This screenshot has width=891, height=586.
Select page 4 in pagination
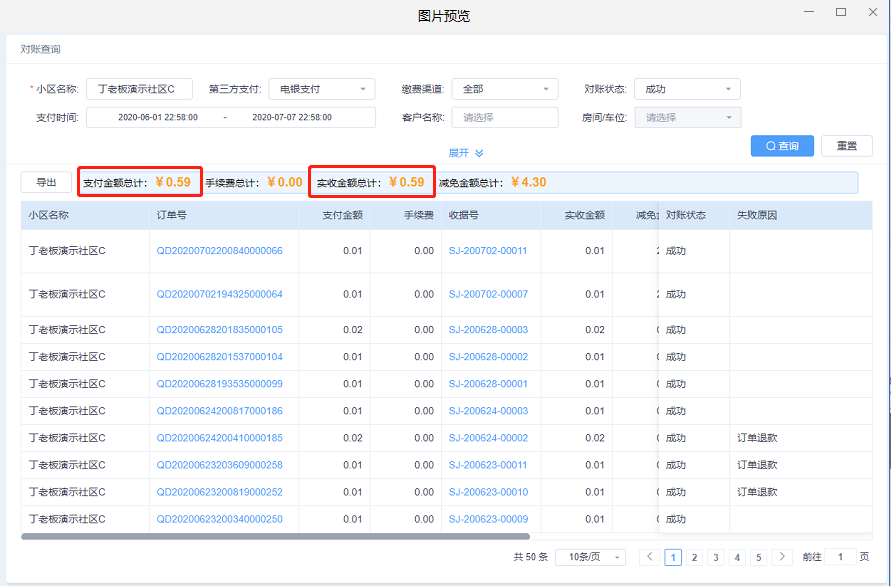[x=737, y=557]
